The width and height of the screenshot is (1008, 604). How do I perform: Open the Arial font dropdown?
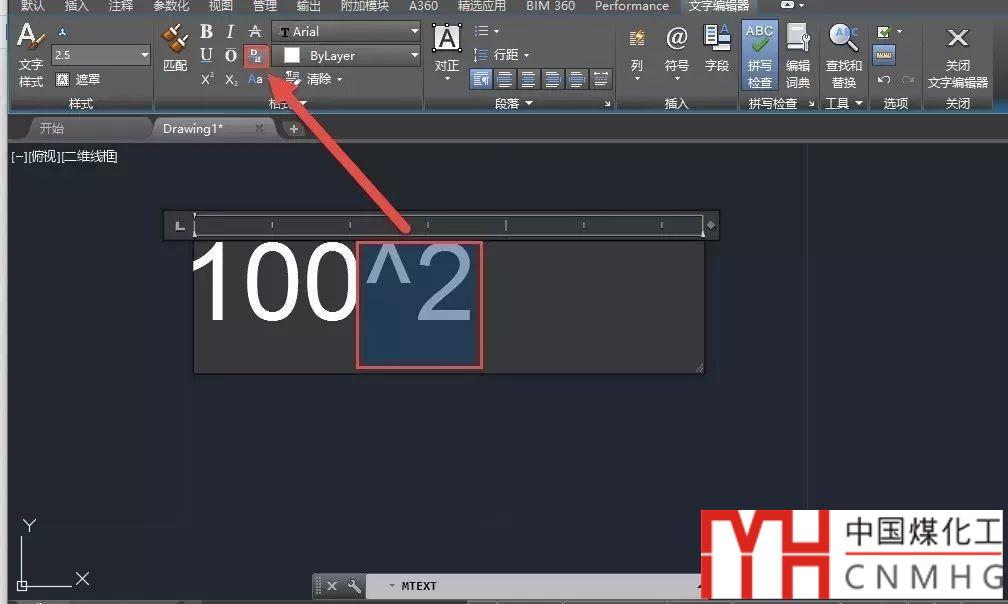[345, 32]
